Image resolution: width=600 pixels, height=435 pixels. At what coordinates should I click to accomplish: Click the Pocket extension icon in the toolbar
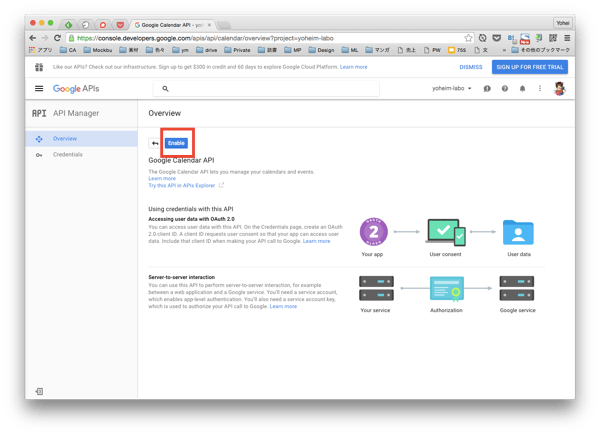coord(497,38)
